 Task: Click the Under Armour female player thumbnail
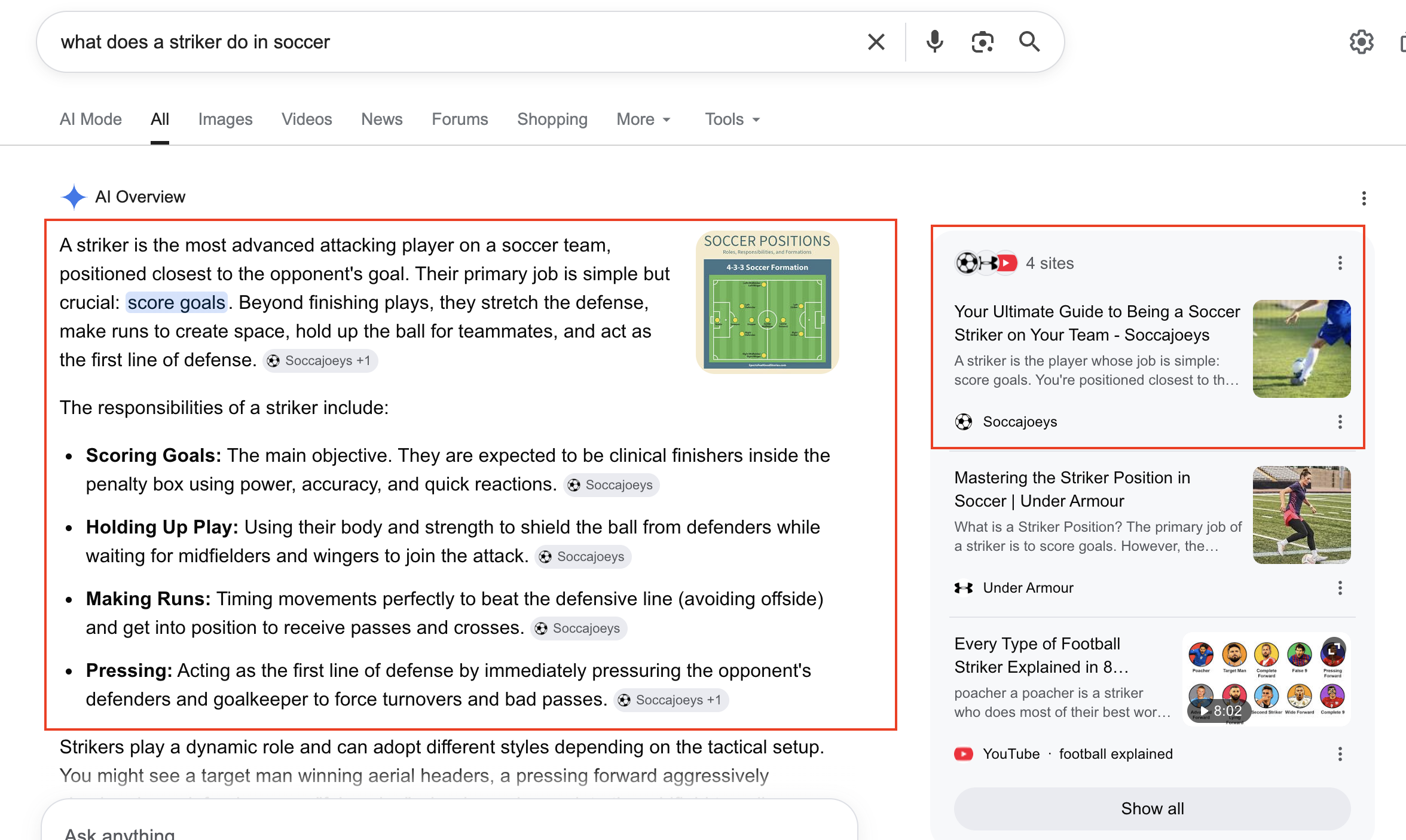1301,515
